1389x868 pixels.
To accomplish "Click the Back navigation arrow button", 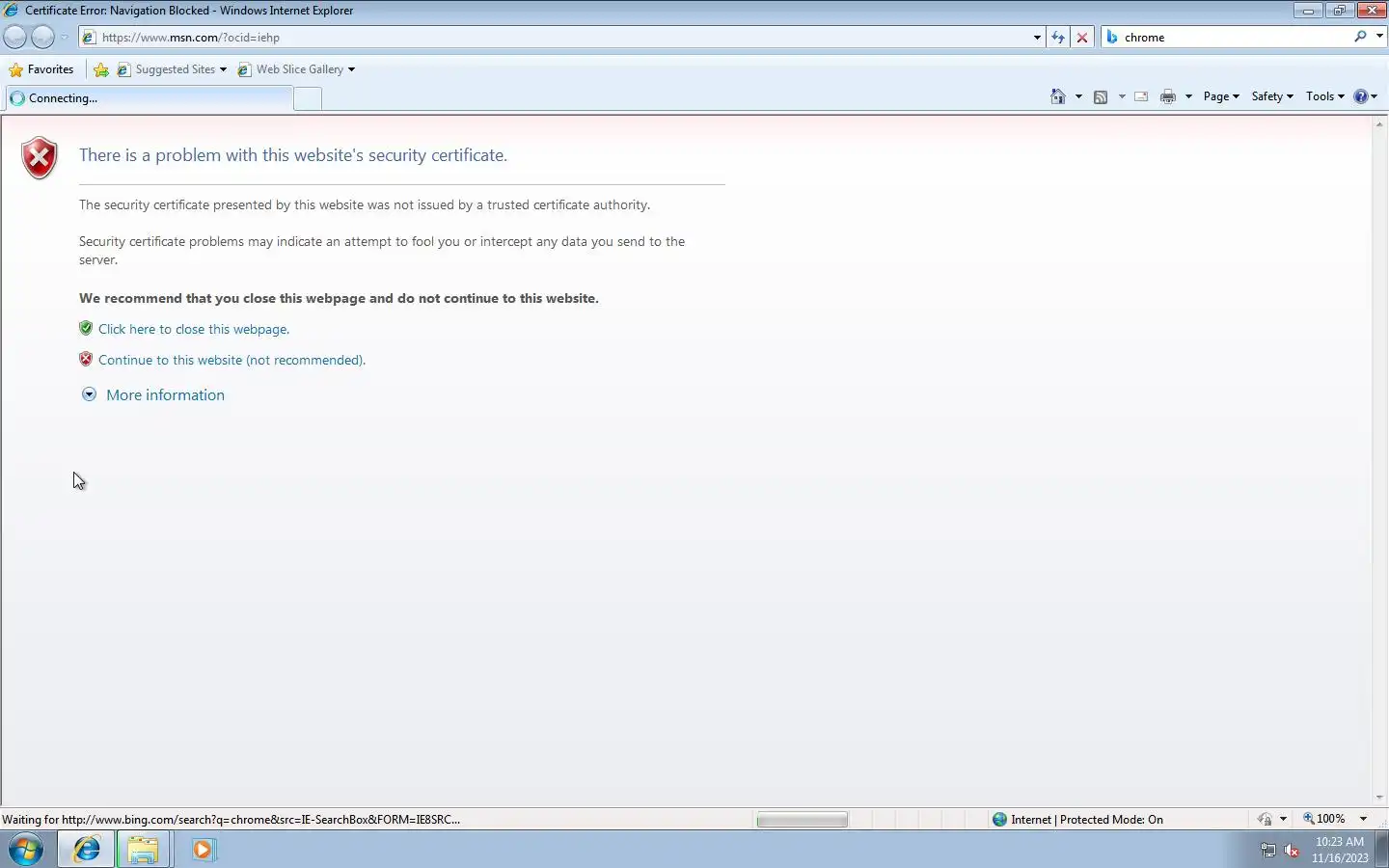I will pyautogui.click(x=15, y=38).
